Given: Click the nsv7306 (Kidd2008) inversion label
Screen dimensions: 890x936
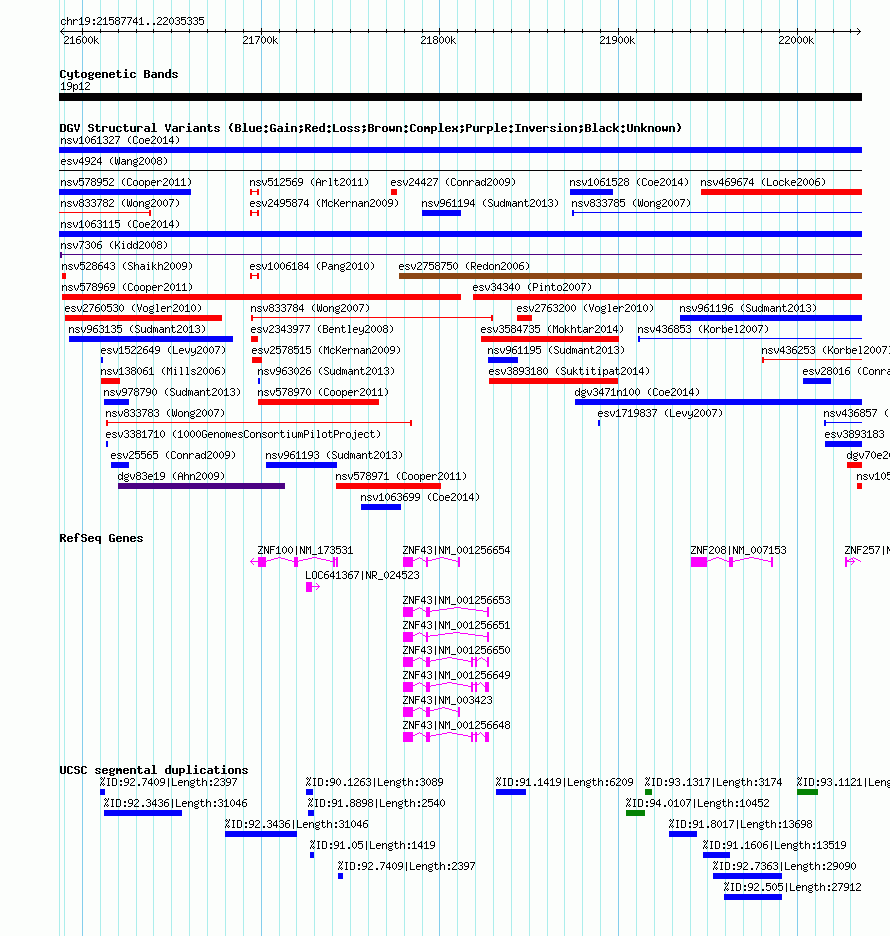Looking at the screenshot, I should [x=114, y=245].
